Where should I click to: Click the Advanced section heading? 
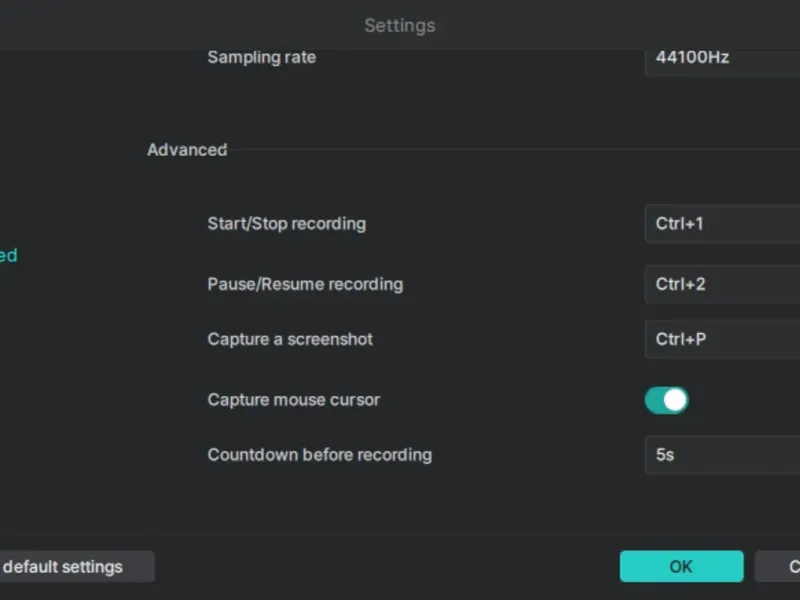pyautogui.click(x=187, y=150)
